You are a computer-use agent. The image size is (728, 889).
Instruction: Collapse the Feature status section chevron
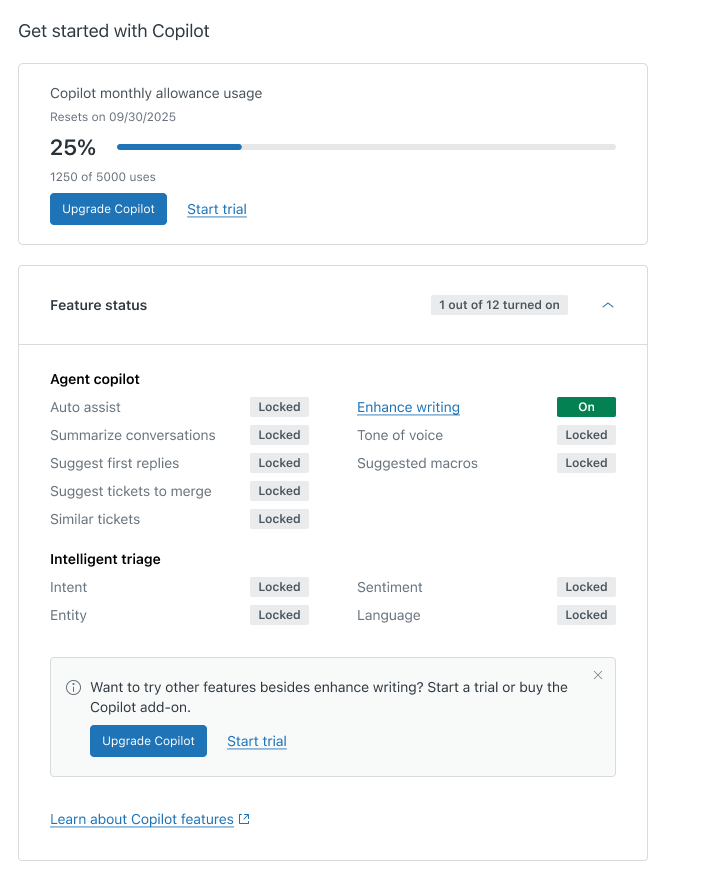click(607, 305)
